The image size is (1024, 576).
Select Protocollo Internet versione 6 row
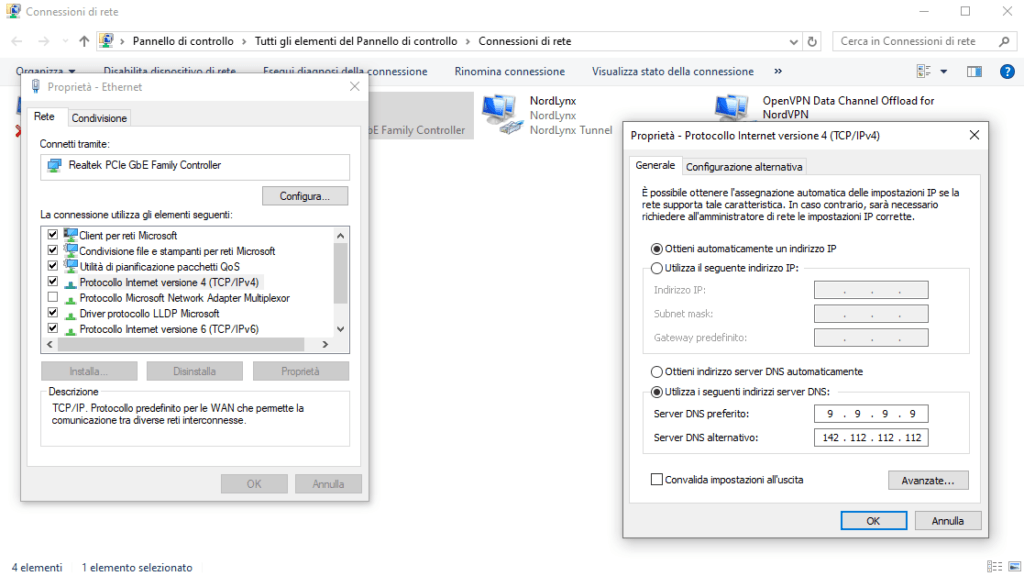168,329
